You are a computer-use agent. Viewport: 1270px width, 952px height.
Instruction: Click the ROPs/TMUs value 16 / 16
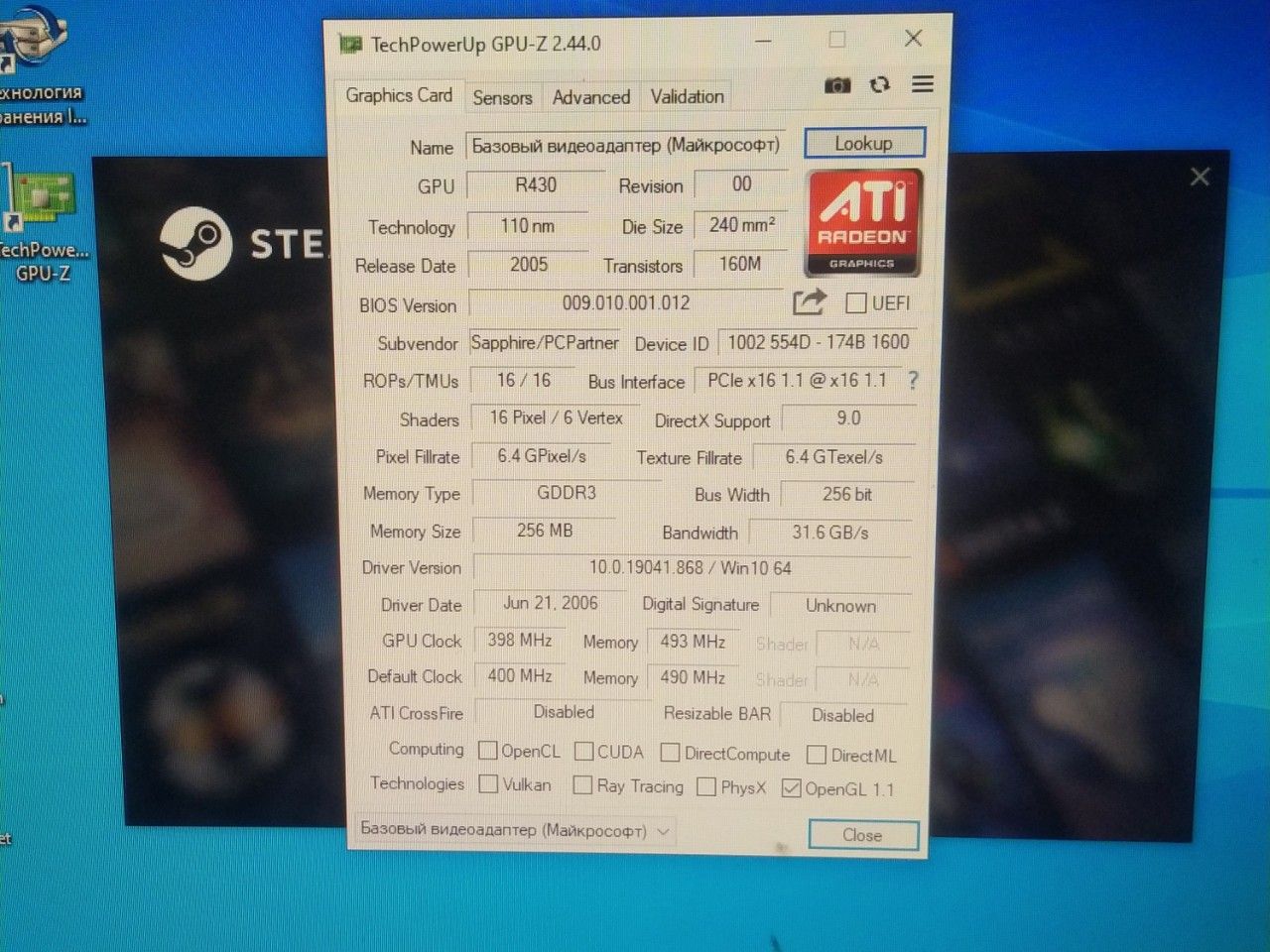pyautogui.click(x=524, y=380)
